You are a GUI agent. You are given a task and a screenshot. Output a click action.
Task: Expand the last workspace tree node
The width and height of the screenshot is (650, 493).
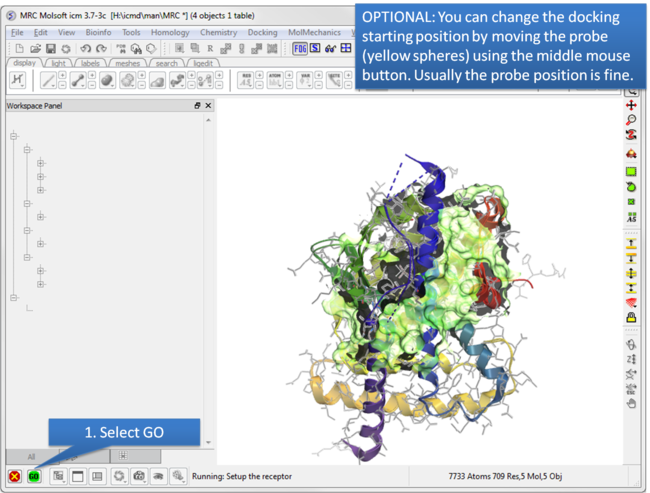14,297
